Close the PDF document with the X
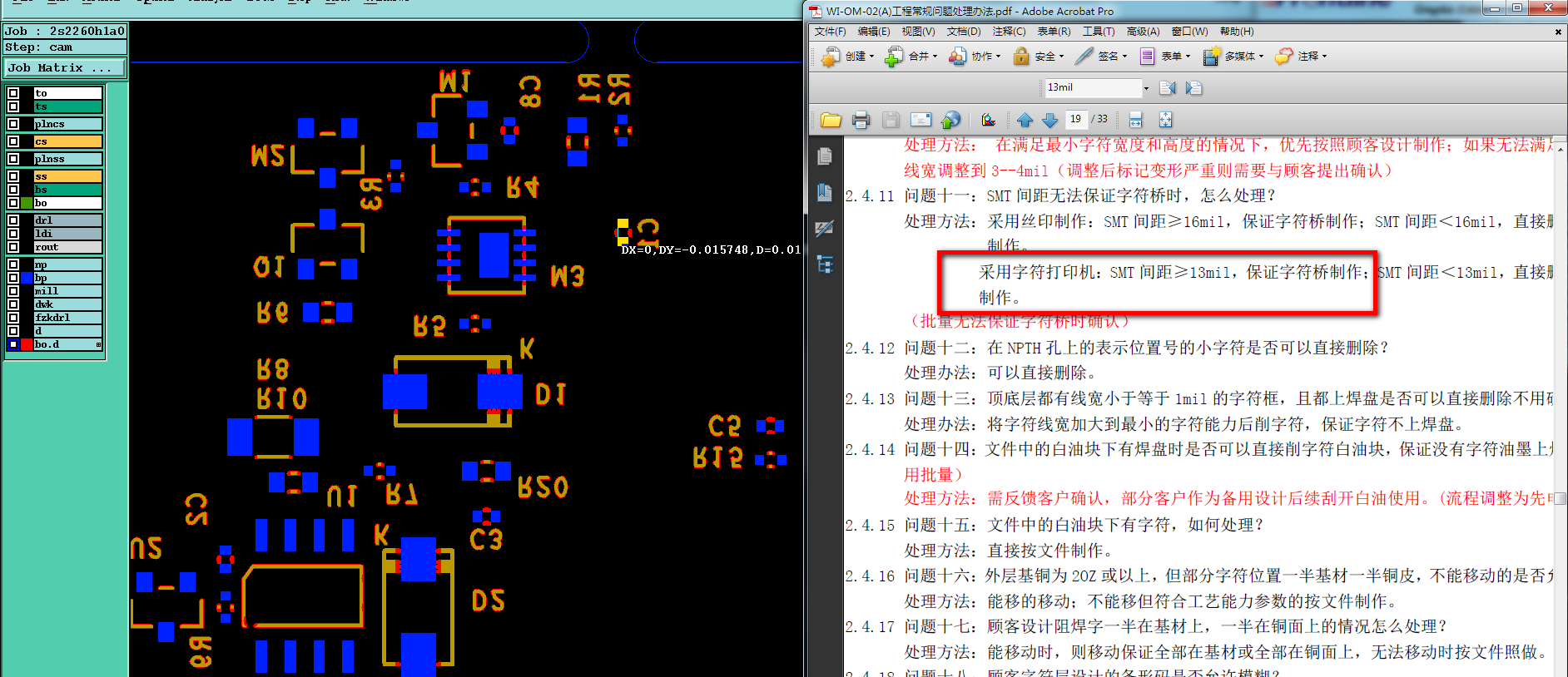Screen dimensions: 1568x677 [x=1558, y=32]
